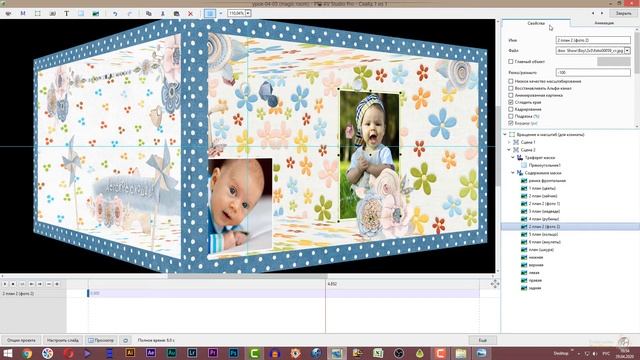Redo the undone action
Viewport: 640px width, 360px height.
(x=129, y=13)
